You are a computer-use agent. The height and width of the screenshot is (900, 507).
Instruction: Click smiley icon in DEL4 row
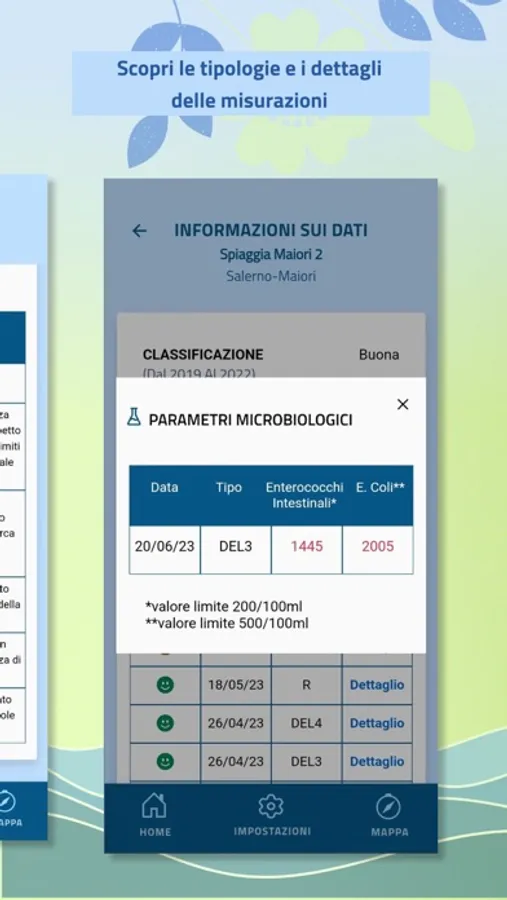click(x=165, y=723)
